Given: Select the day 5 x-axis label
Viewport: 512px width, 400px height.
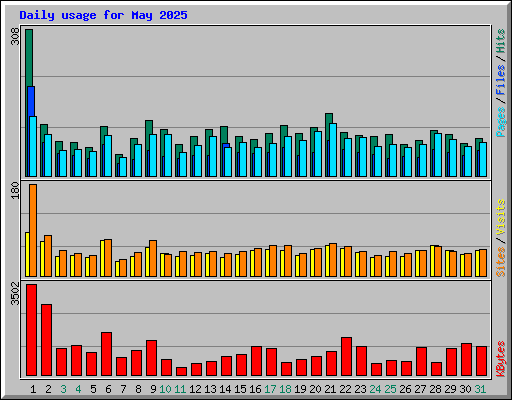Looking at the screenshot, I should coord(93,389).
